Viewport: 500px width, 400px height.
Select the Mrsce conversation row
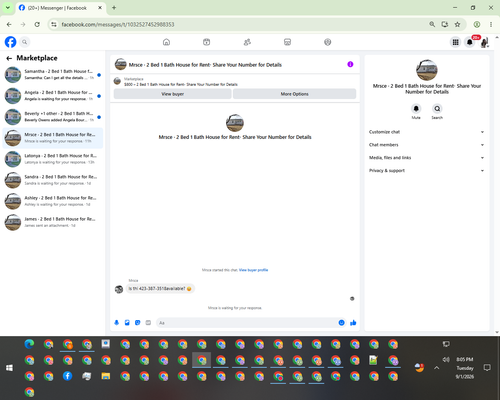[x=53, y=138]
